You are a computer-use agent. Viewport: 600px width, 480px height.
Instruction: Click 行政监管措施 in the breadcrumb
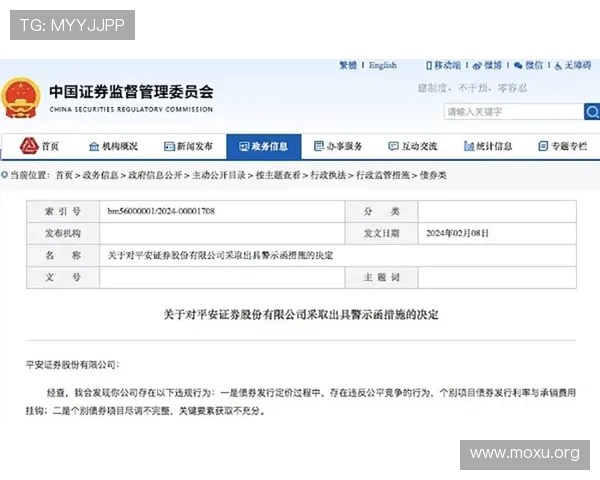click(383, 175)
